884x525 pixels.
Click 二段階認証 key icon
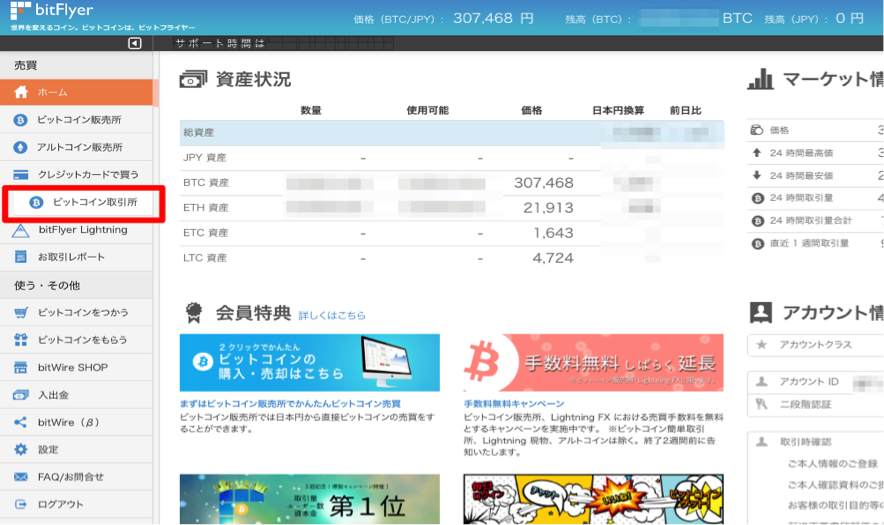click(x=762, y=404)
